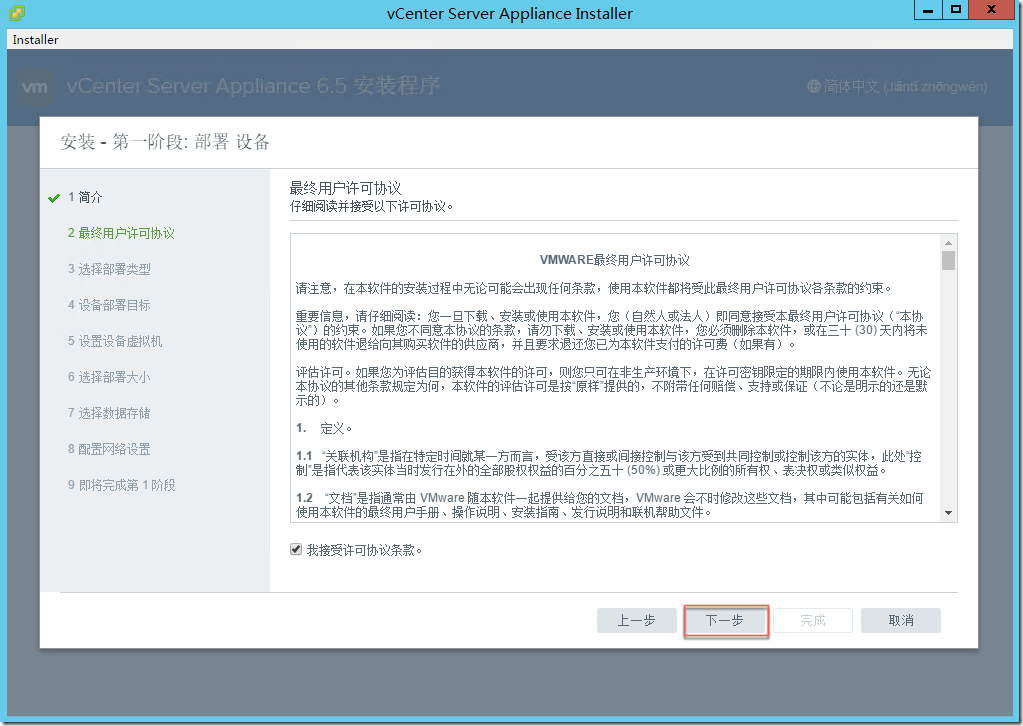Open the language globe selector 简体中文
Image resolution: width=1023 pixels, height=726 pixels.
[x=897, y=86]
